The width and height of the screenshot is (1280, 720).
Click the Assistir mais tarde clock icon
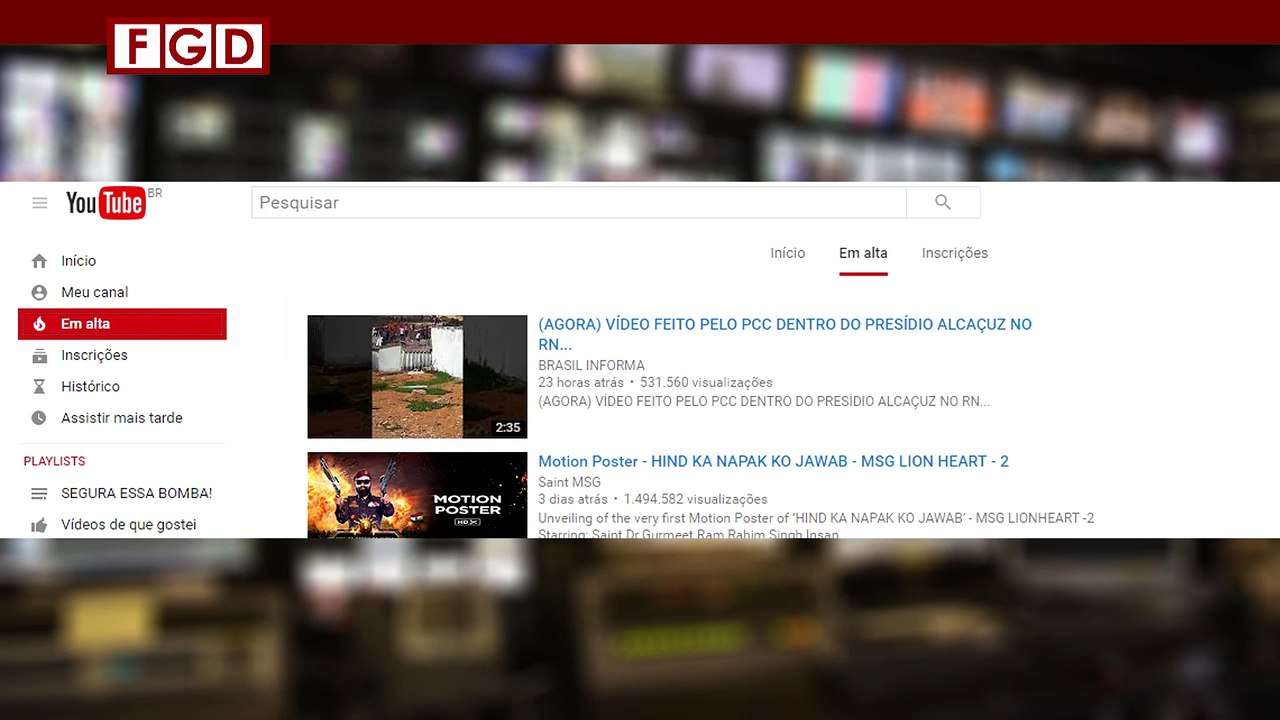point(39,418)
